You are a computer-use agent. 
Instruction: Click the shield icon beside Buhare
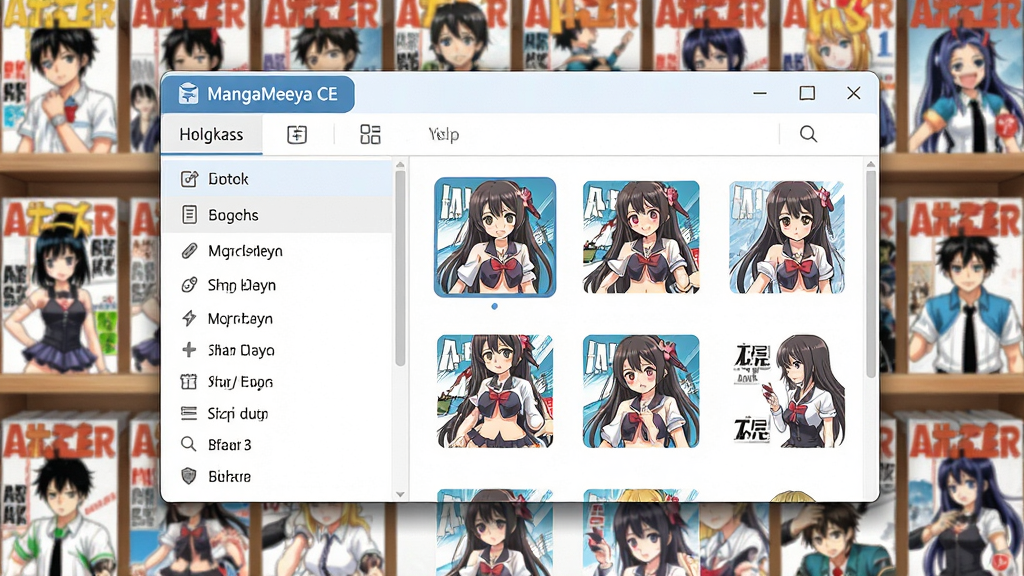coord(189,476)
